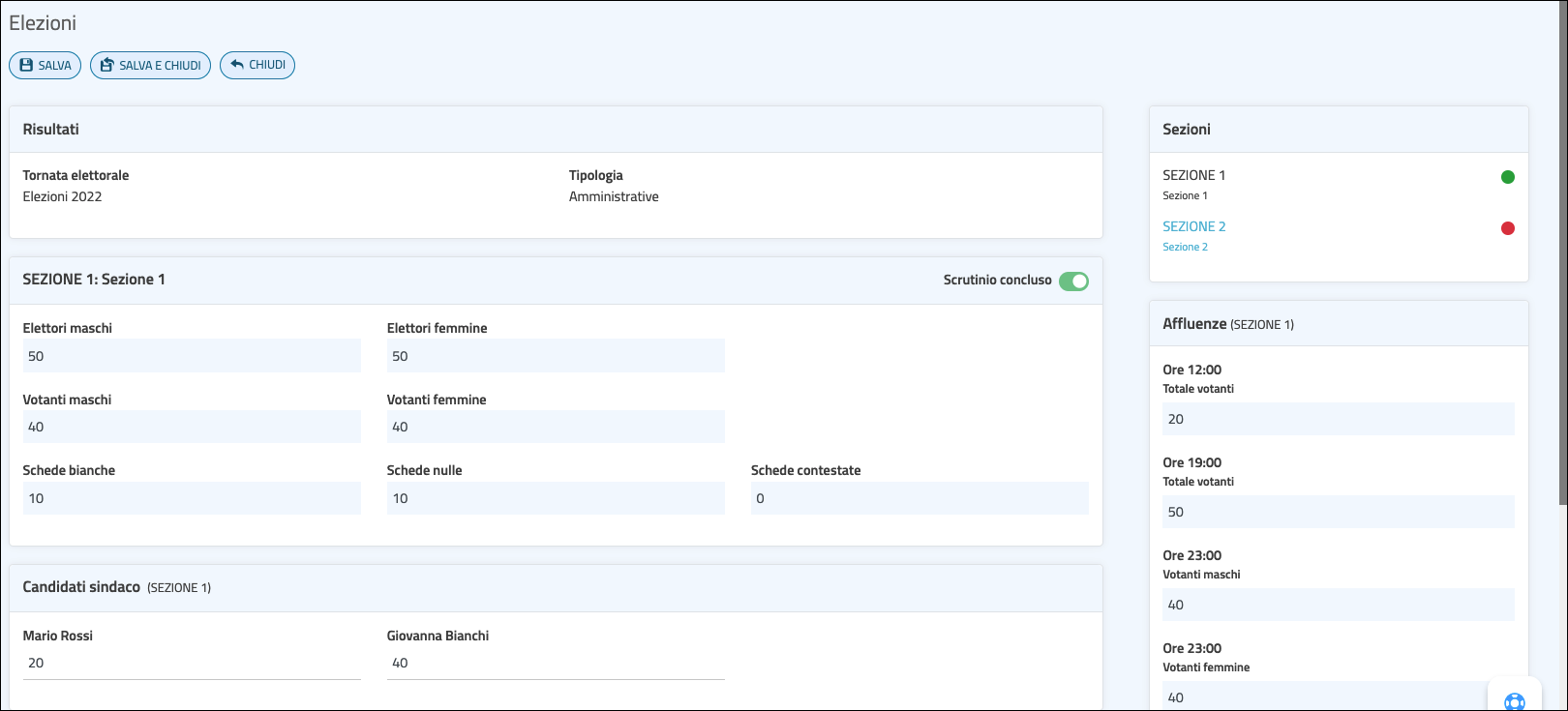Click the back arrow icon on Chiudi
The height and width of the screenshot is (711, 1568).
(x=237, y=65)
